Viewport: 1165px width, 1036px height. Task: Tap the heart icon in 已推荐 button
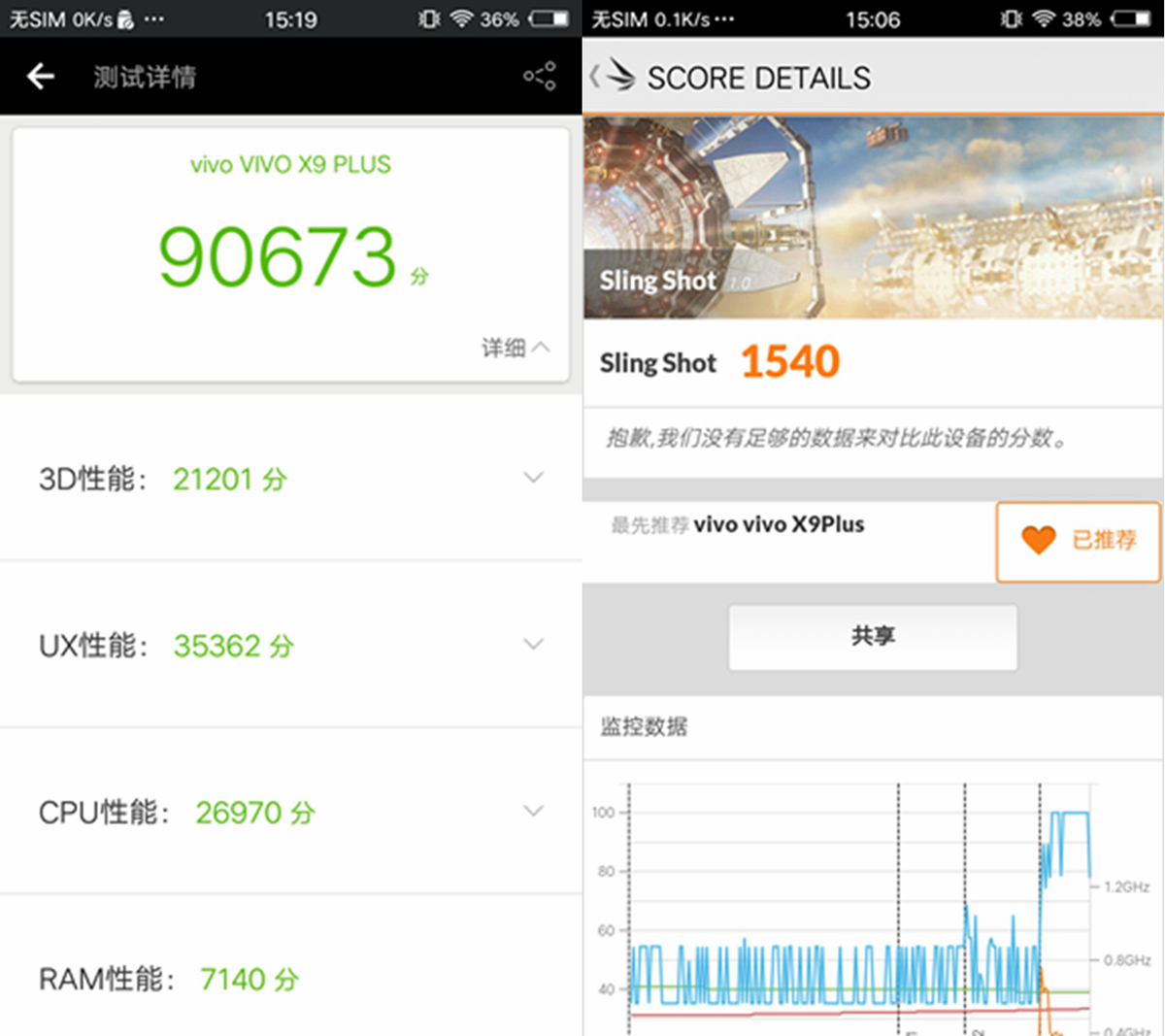pos(1039,541)
